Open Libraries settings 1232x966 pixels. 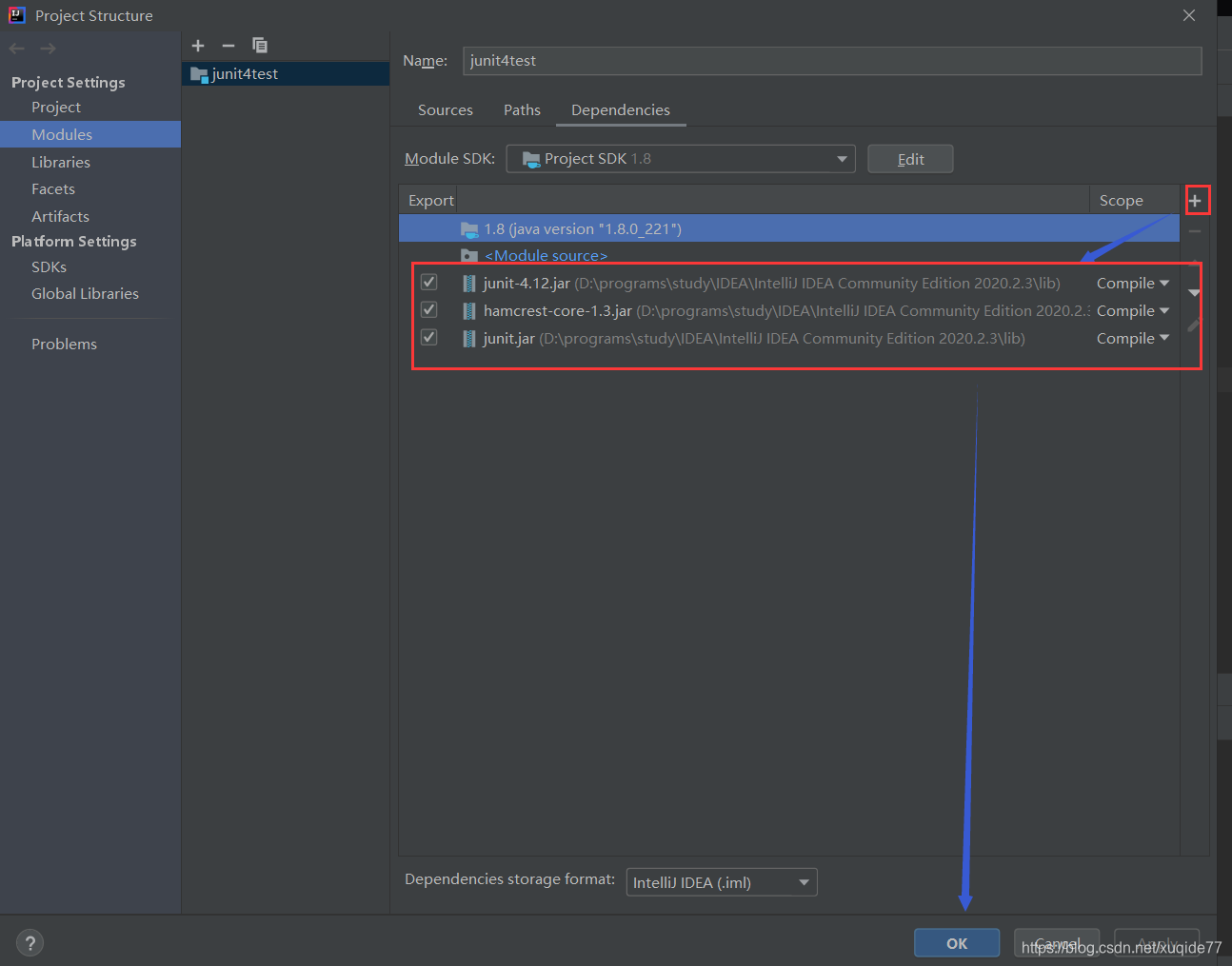tap(61, 163)
